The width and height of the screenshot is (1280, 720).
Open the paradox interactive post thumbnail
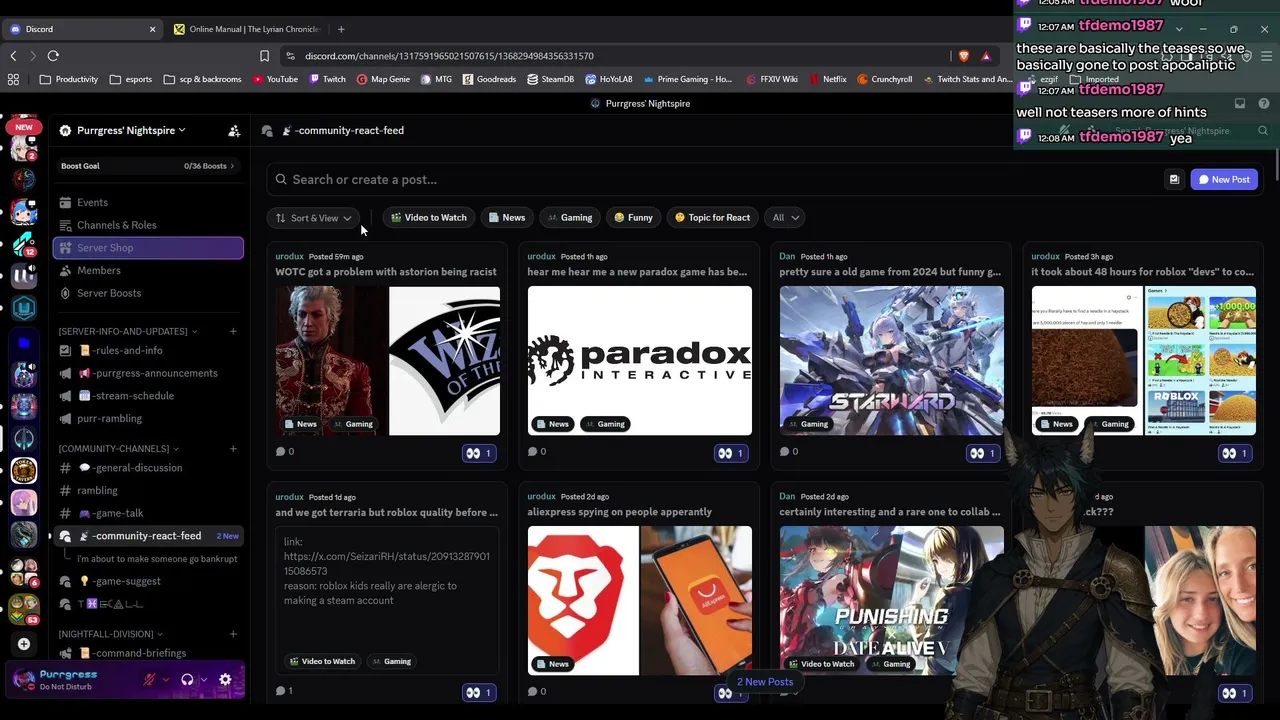click(640, 361)
